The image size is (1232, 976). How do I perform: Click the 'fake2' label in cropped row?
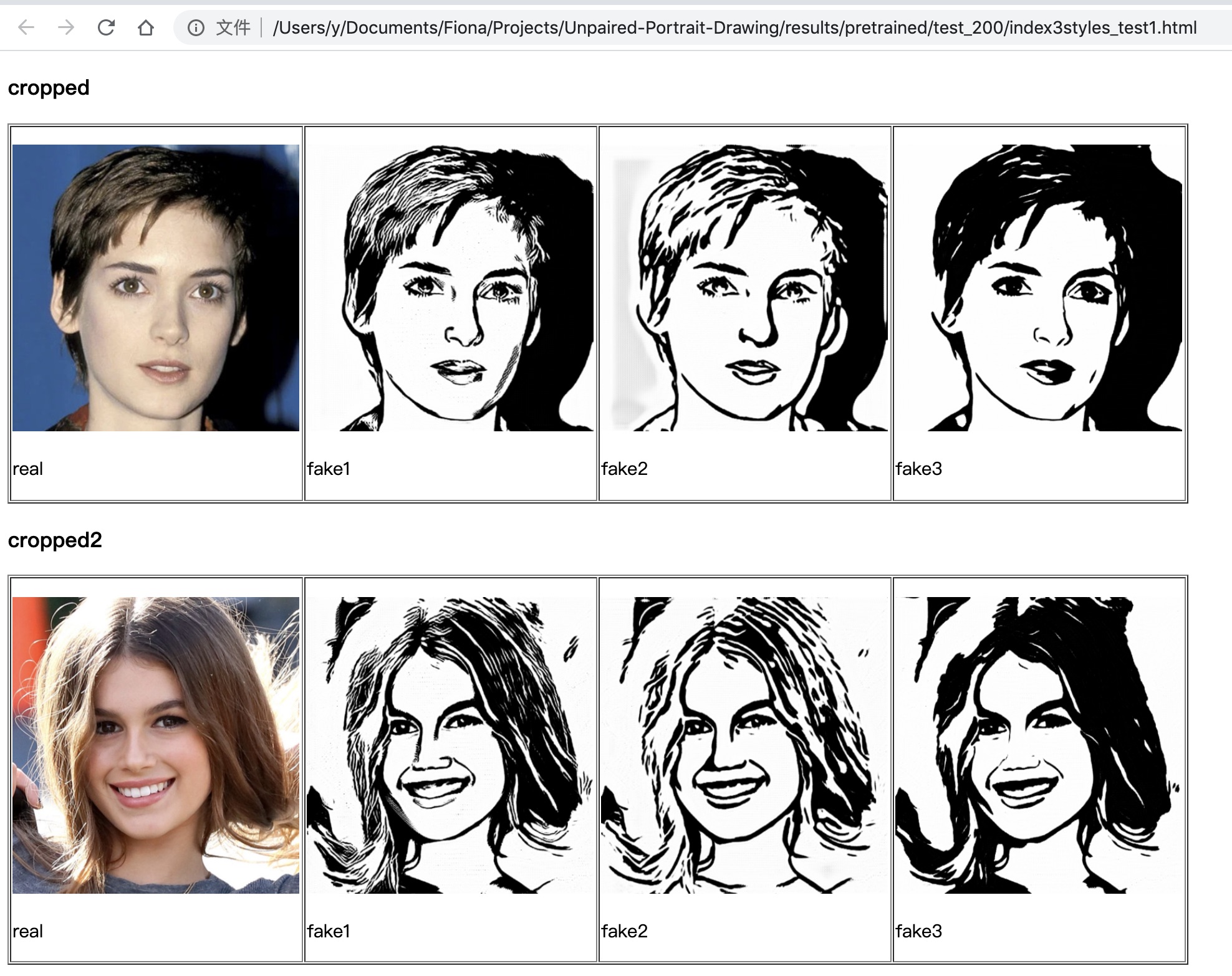pyautogui.click(x=625, y=469)
